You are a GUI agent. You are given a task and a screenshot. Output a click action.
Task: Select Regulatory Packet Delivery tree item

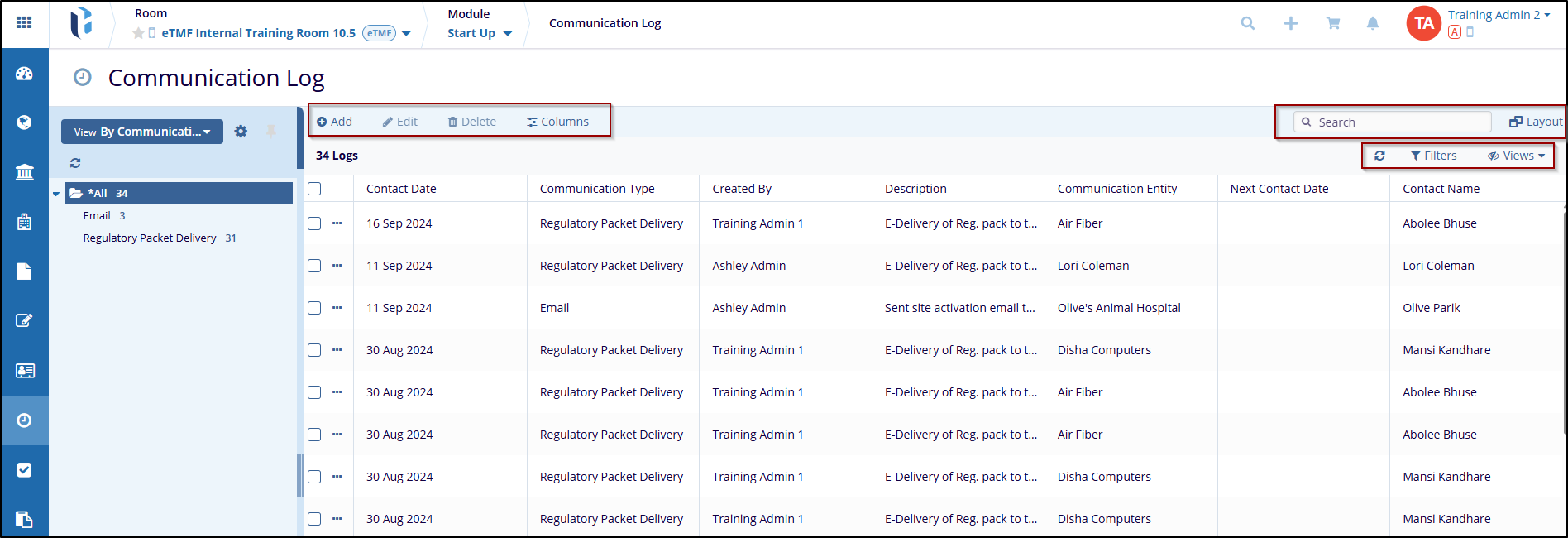(150, 238)
